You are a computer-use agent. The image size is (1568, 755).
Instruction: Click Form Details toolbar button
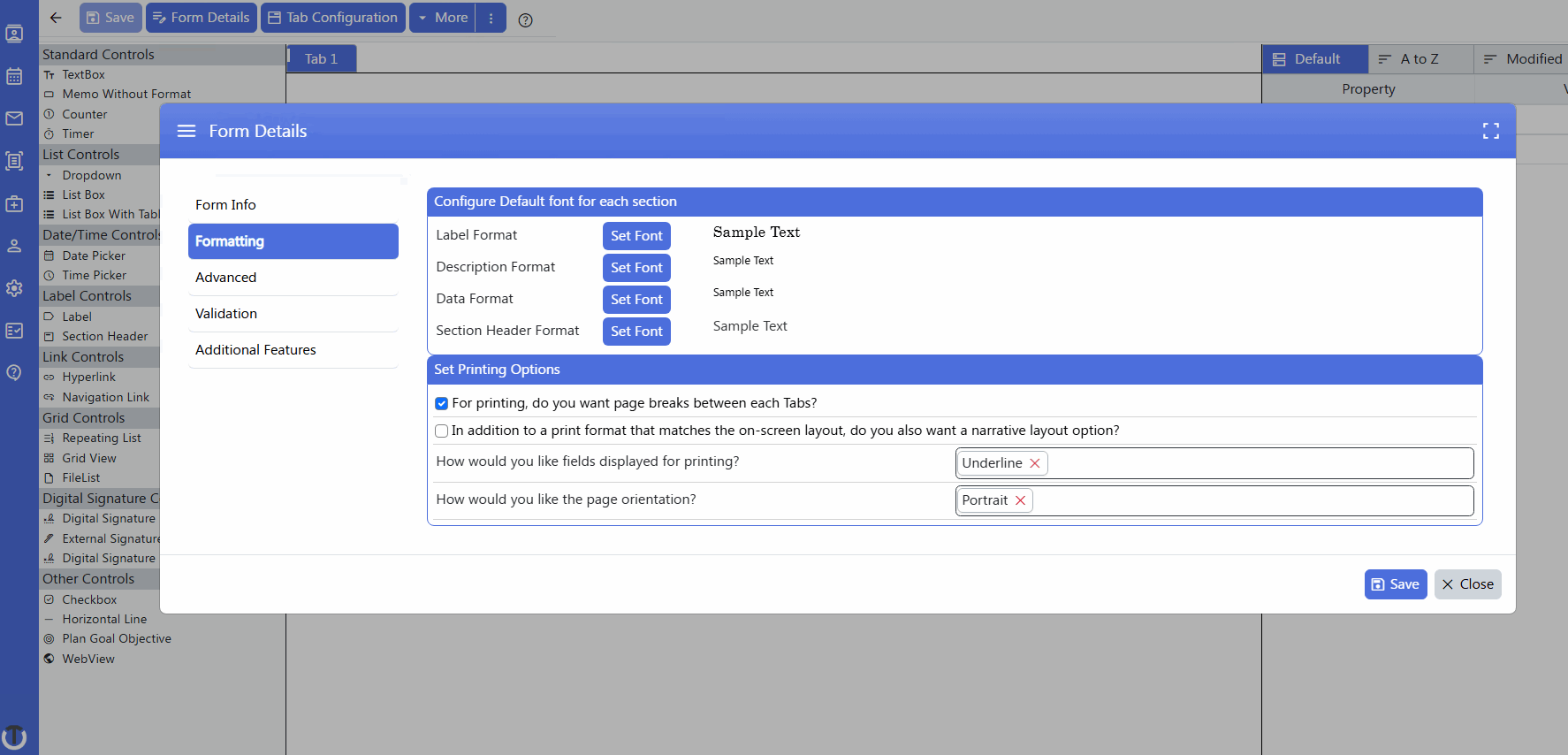tap(202, 18)
